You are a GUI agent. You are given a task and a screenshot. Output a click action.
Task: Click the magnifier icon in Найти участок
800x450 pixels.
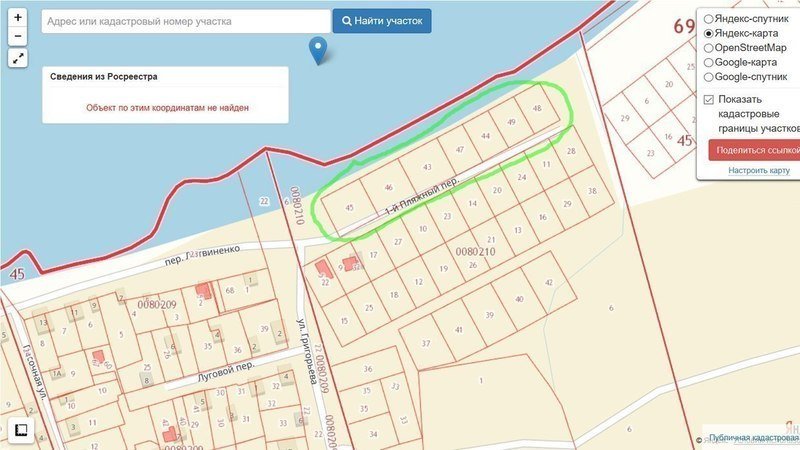(346, 21)
